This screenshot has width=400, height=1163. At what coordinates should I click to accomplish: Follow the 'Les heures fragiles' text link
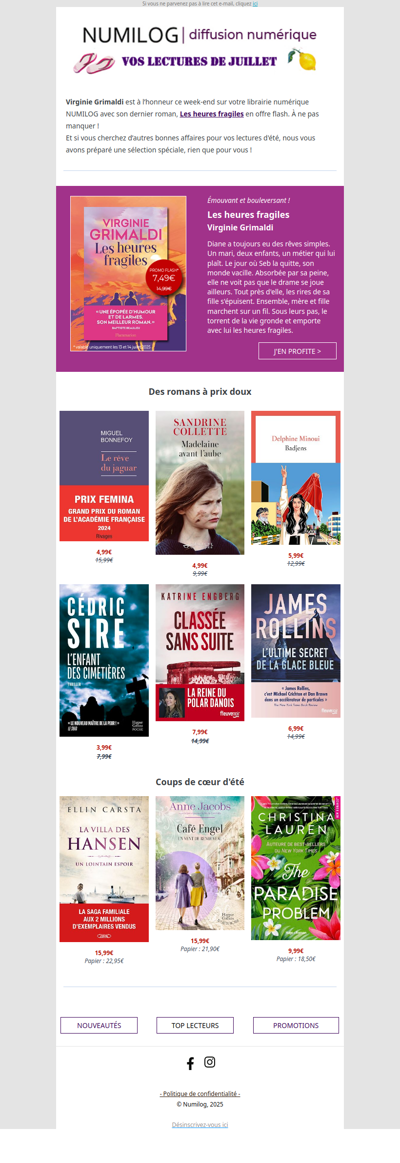[212, 114]
